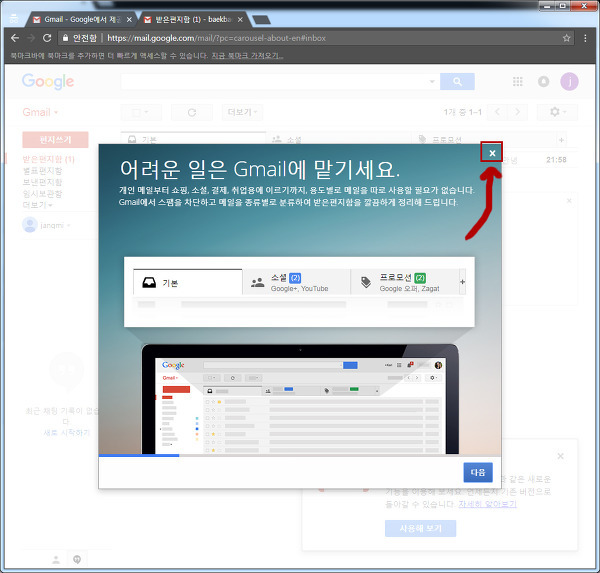
Task: Click the plus icon beside 프로모션 preview tab
Action: [x=462, y=282]
